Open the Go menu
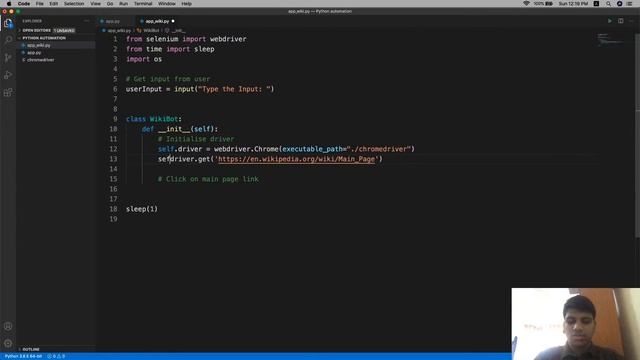640x360 pixels. [x=110, y=4]
